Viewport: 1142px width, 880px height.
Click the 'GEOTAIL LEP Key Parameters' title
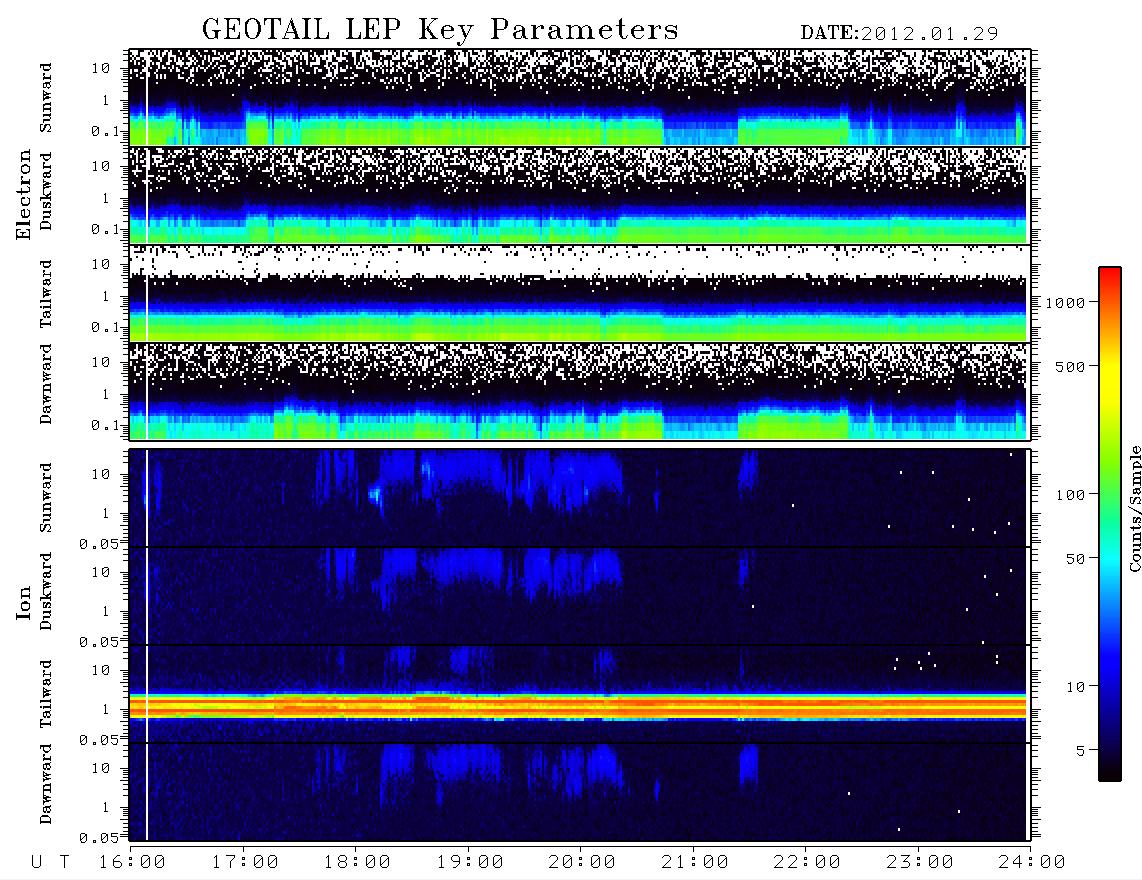(440, 30)
